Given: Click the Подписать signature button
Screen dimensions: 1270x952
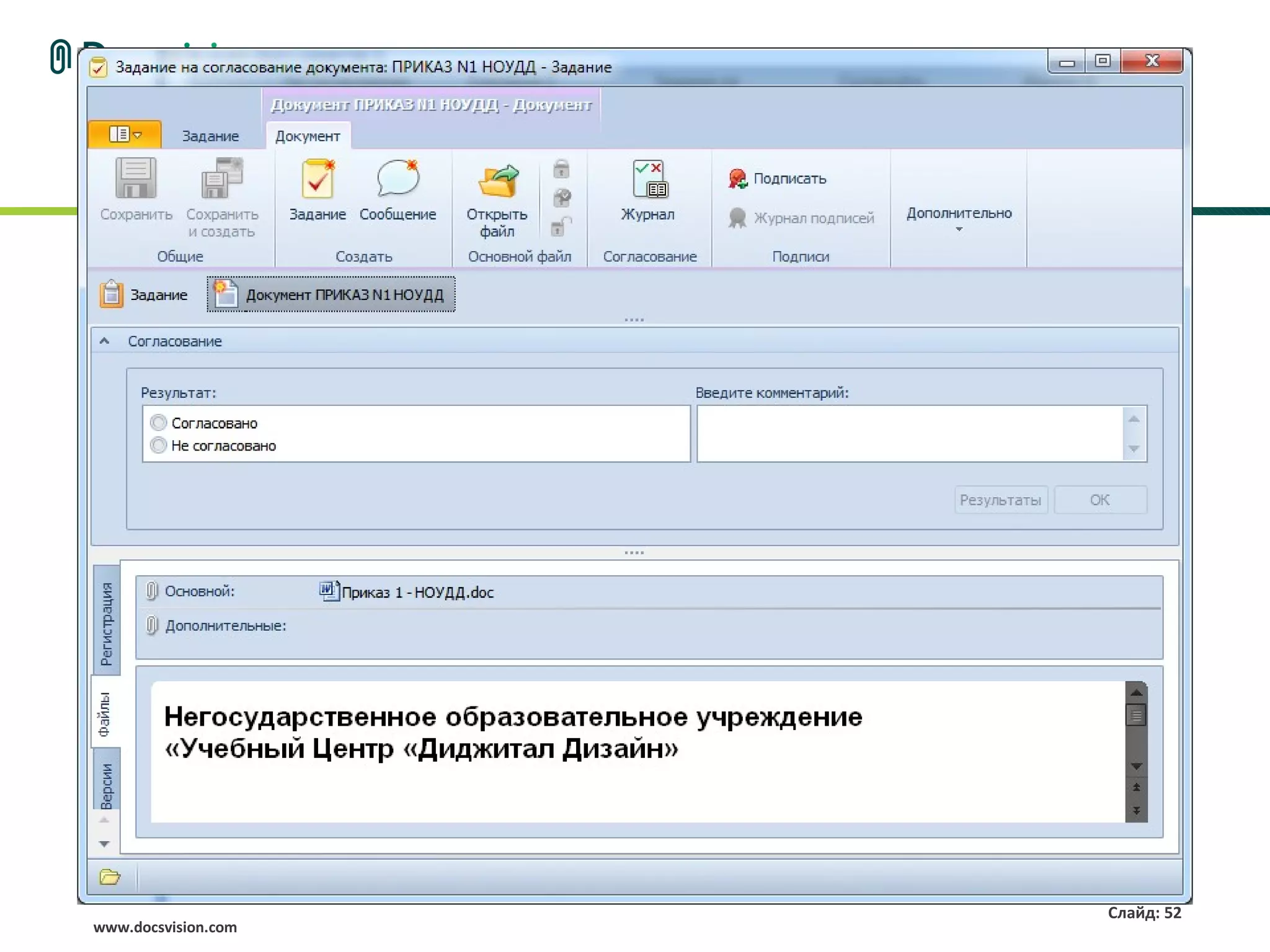Looking at the screenshot, I should click(x=777, y=178).
